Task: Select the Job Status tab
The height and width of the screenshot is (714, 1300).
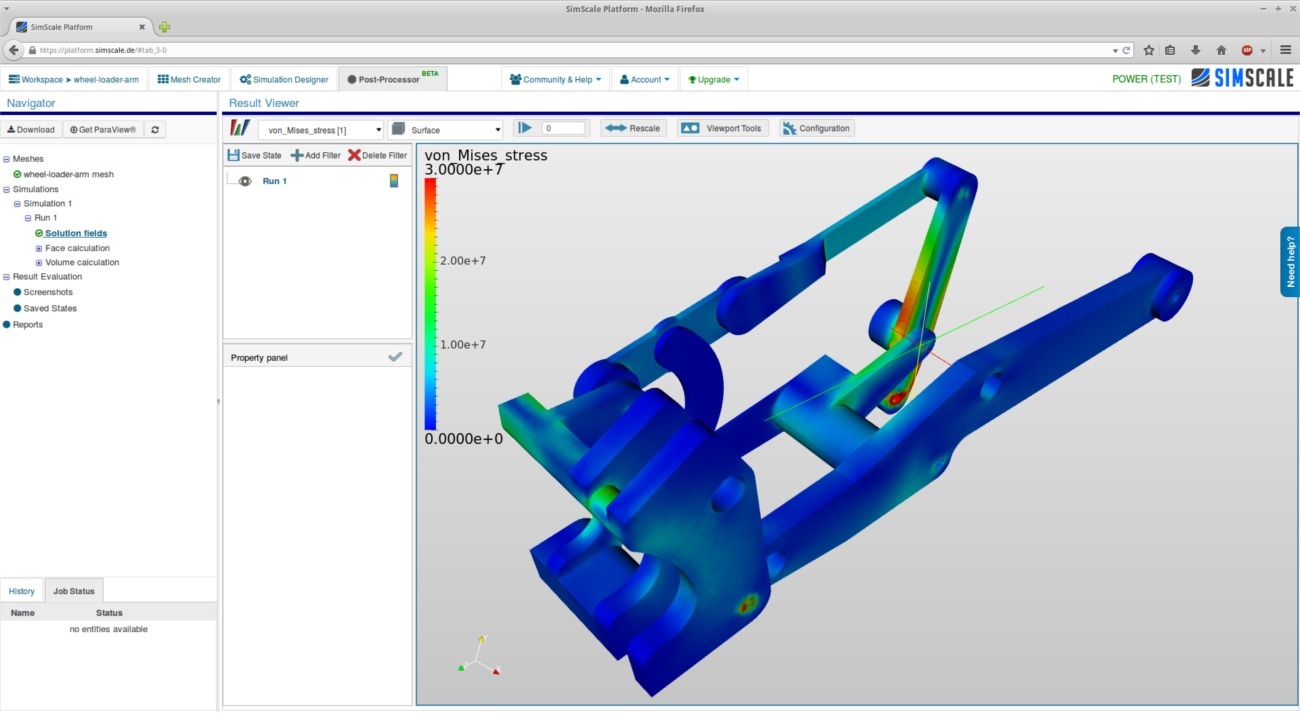Action: tap(74, 591)
